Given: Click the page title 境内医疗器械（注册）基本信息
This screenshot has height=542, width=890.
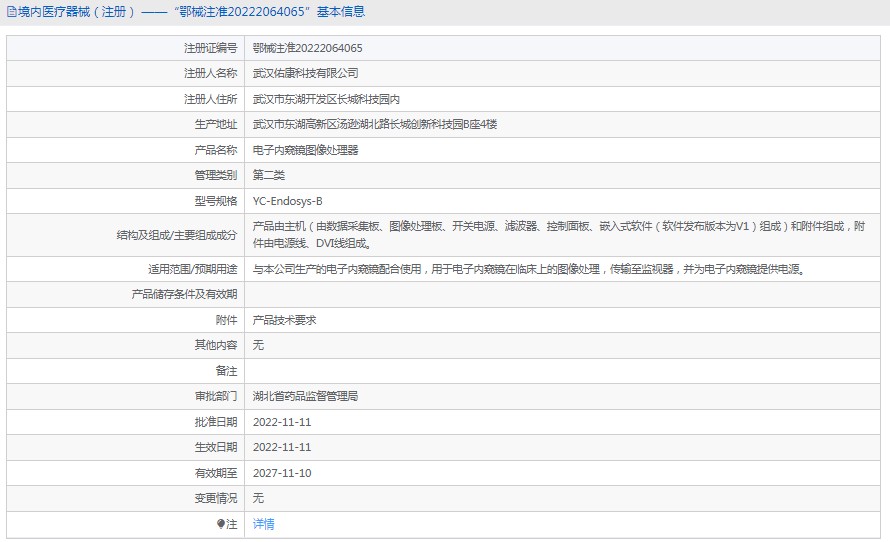Looking at the screenshot, I should click(x=191, y=12).
